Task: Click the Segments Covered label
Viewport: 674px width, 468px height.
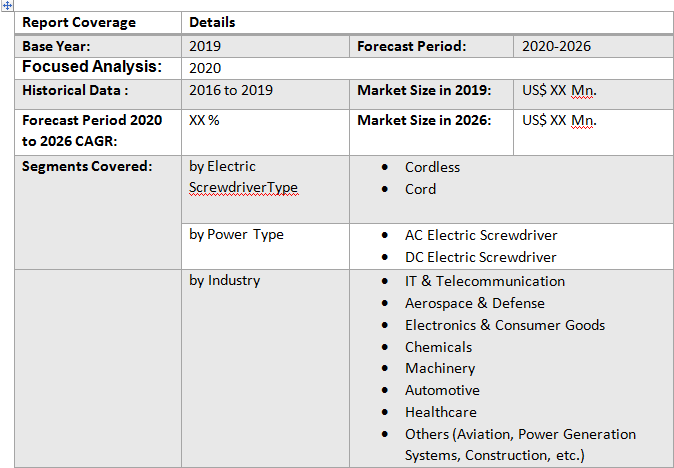Action: click(87, 166)
